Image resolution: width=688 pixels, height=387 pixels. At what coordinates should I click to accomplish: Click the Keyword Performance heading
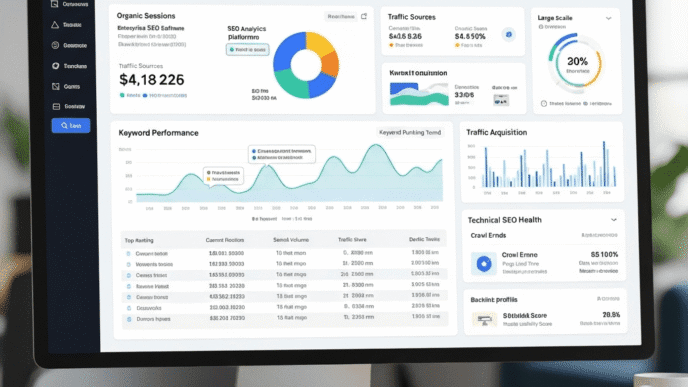tap(158, 133)
